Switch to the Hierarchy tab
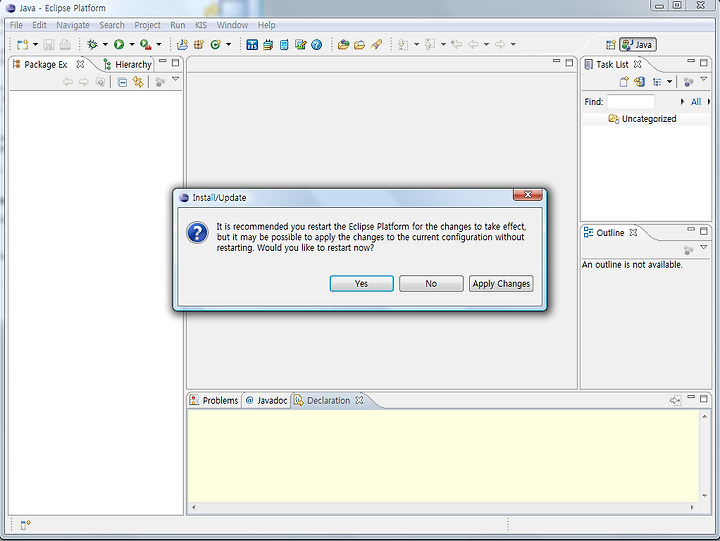This screenshot has height=541, width=720. tap(128, 64)
